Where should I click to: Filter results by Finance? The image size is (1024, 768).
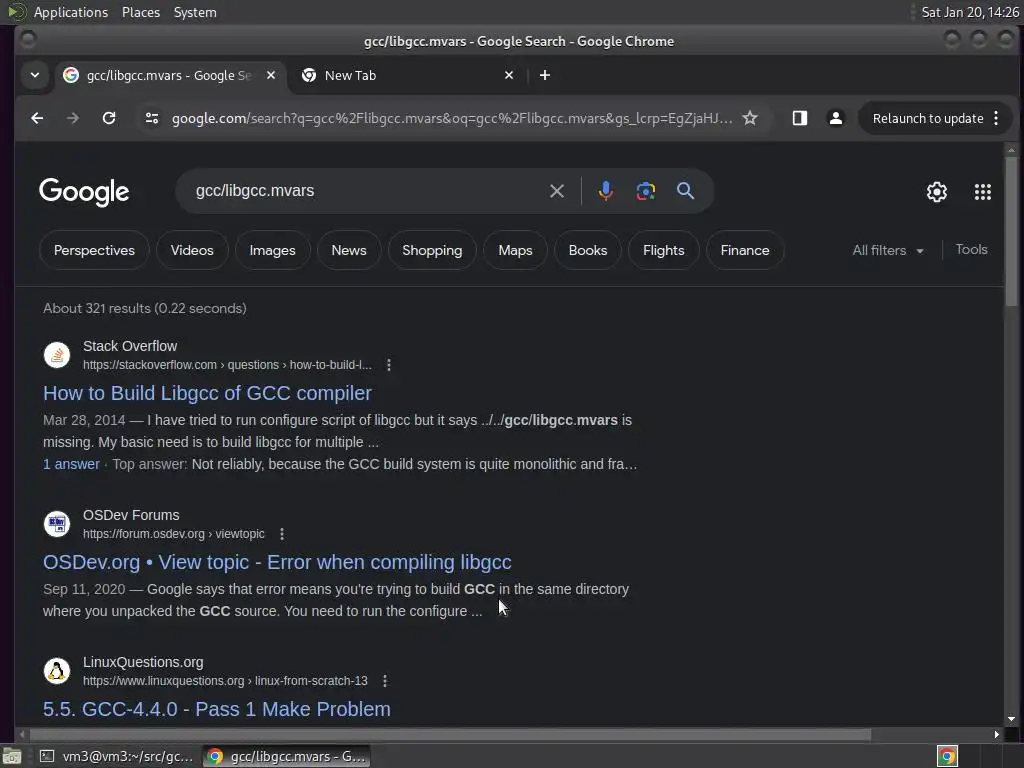[x=744, y=250]
